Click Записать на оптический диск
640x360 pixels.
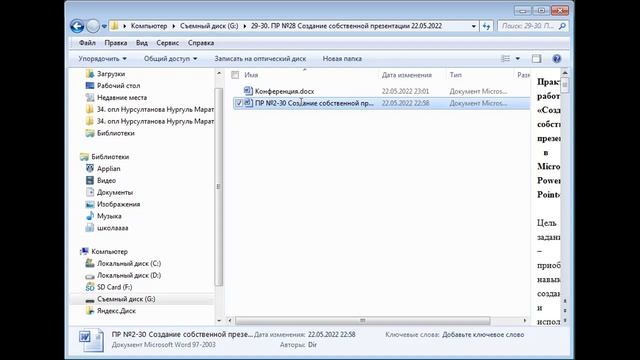pos(260,59)
